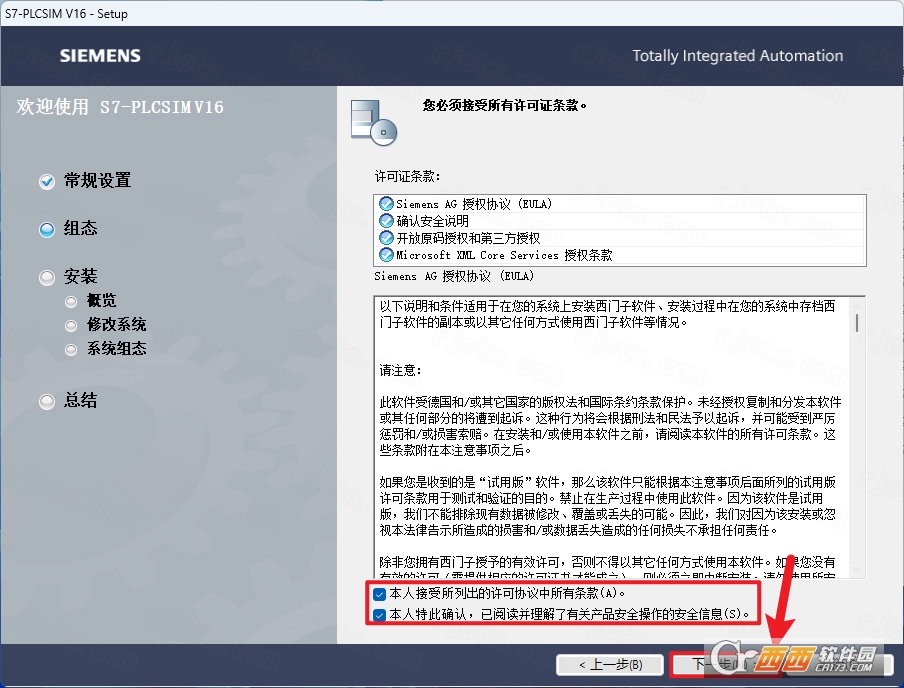Viewport: 904px width, 688px height.
Task: Click the SIEMENS logo in header
Action: 100,56
